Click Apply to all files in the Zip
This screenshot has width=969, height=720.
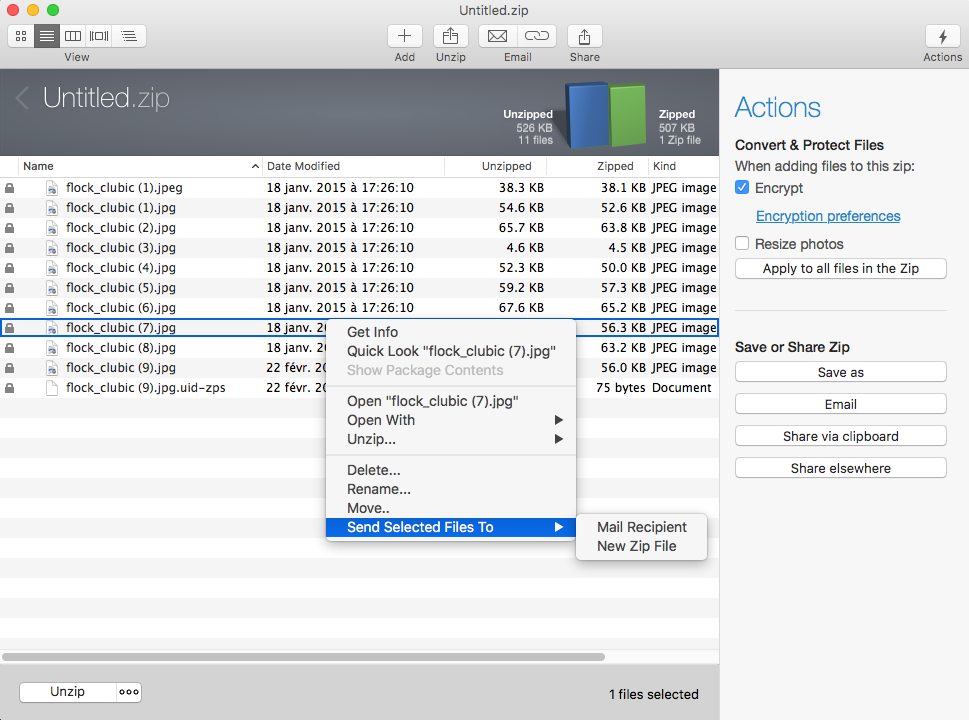840,269
